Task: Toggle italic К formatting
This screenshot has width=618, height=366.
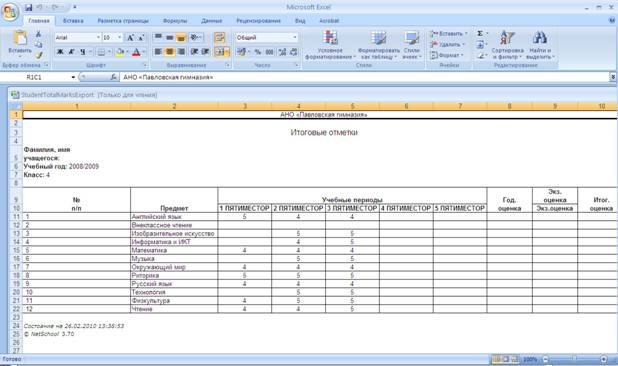Action: (x=71, y=52)
